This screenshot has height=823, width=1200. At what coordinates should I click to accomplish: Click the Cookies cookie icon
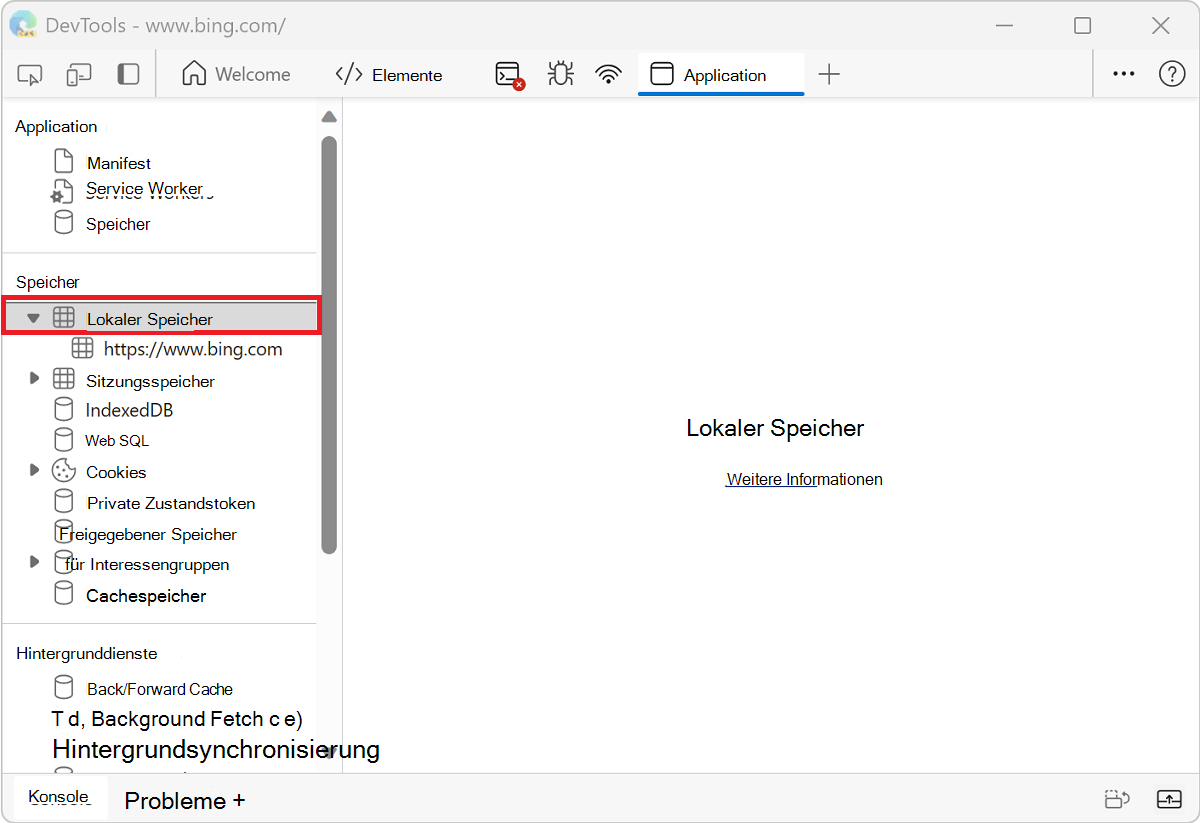point(64,471)
